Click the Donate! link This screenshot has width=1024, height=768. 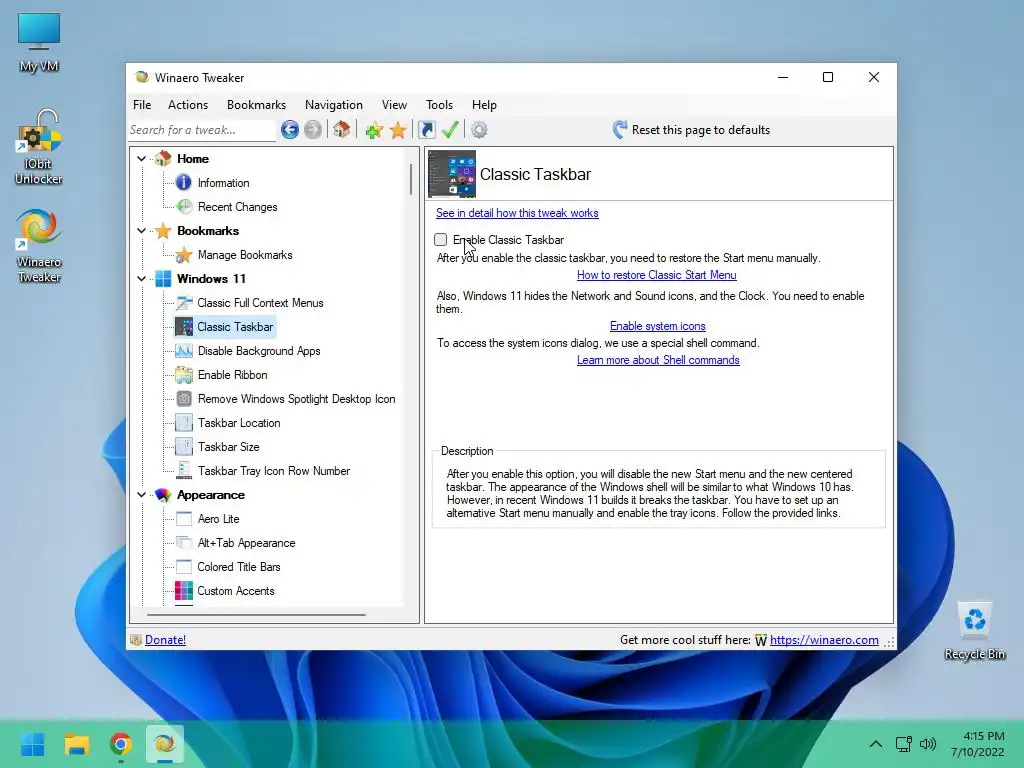(165, 640)
